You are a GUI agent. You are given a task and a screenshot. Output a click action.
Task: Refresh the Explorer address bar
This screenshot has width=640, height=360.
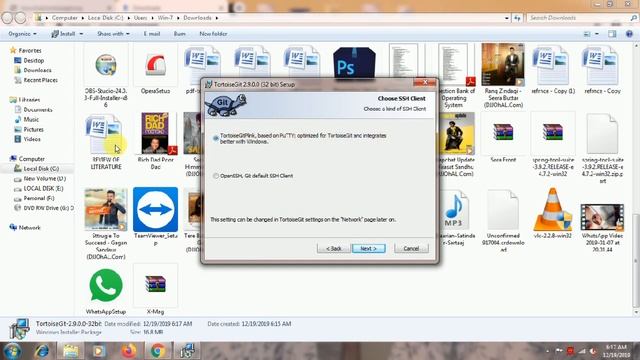(x=517, y=18)
